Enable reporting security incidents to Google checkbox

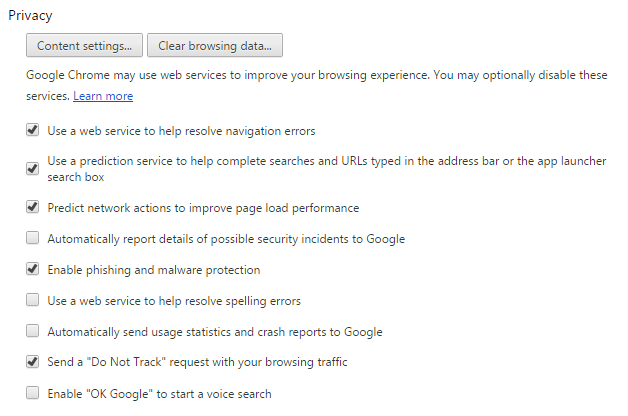tap(33, 238)
